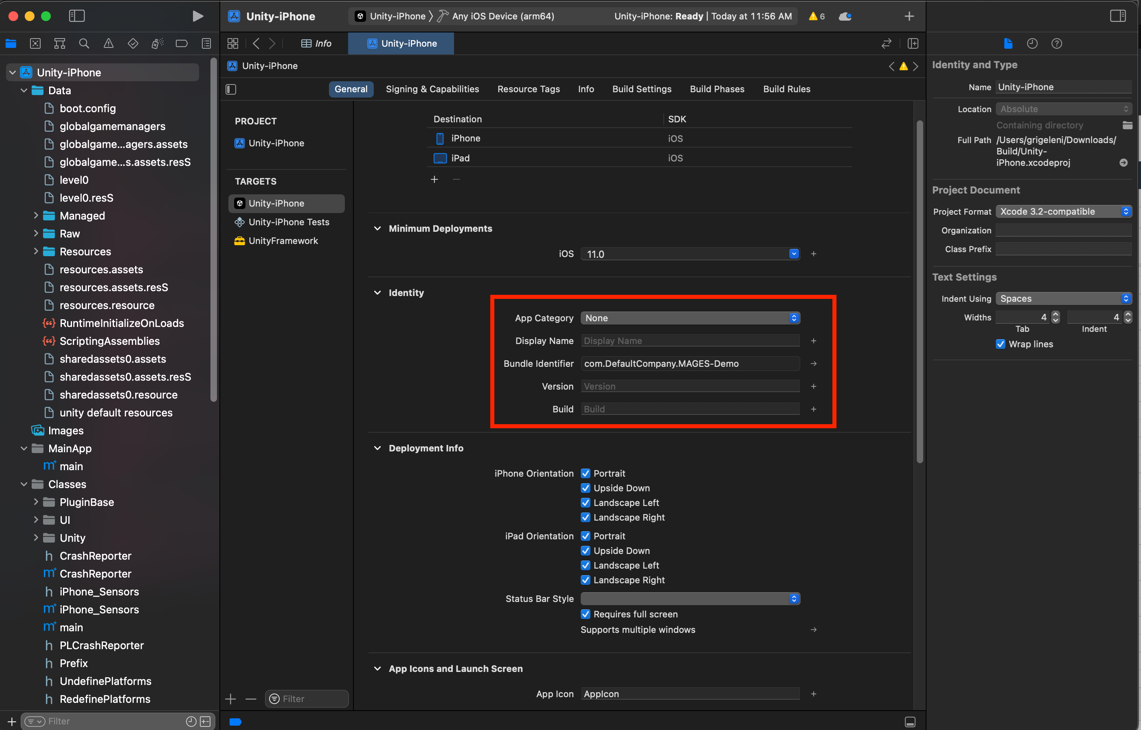Switch to the Build Settings tab
This screenshot has width=1141, height=730.
point(641,89)
